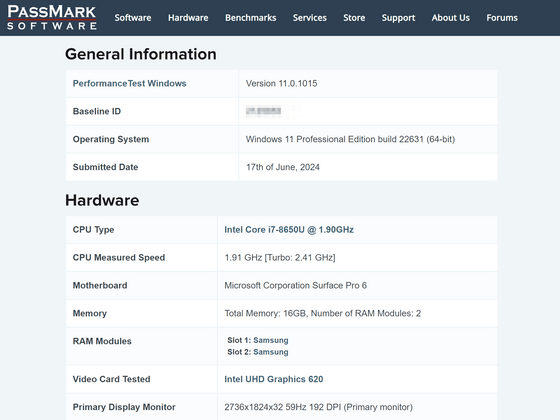Open the Slot 1 Samsung RAM link
560x420 pixels.
click(271, 340)
